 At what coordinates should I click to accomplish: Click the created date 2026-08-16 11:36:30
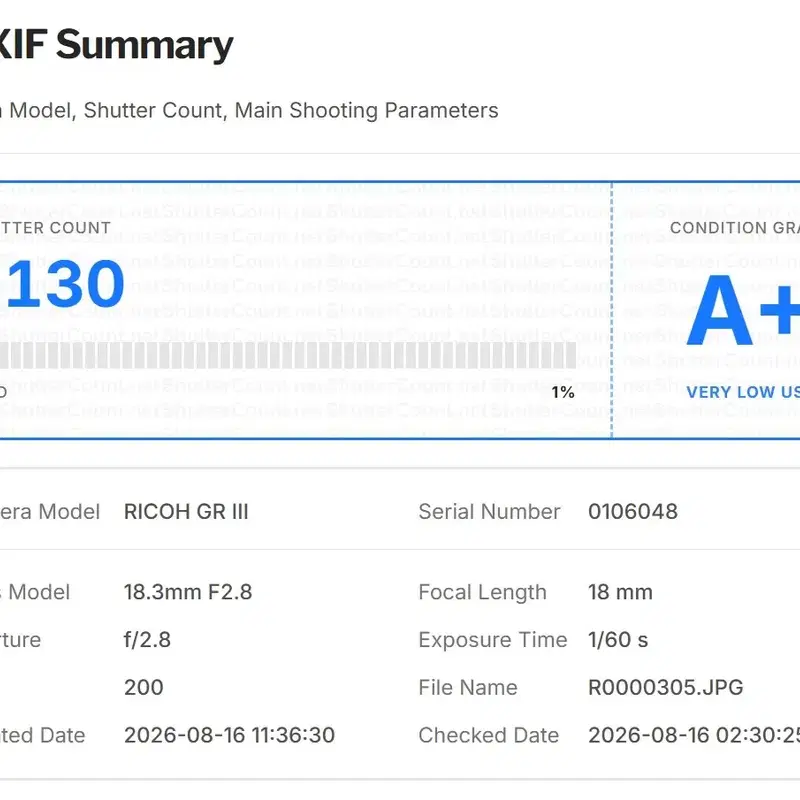pos(229,735)
